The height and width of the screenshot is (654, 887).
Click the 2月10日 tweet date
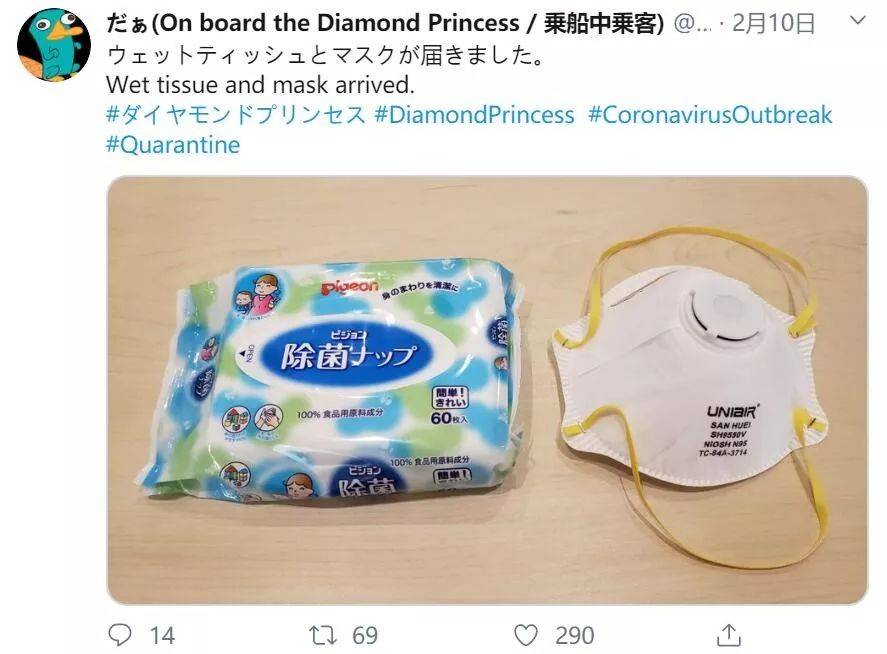[x=773, y=23]
